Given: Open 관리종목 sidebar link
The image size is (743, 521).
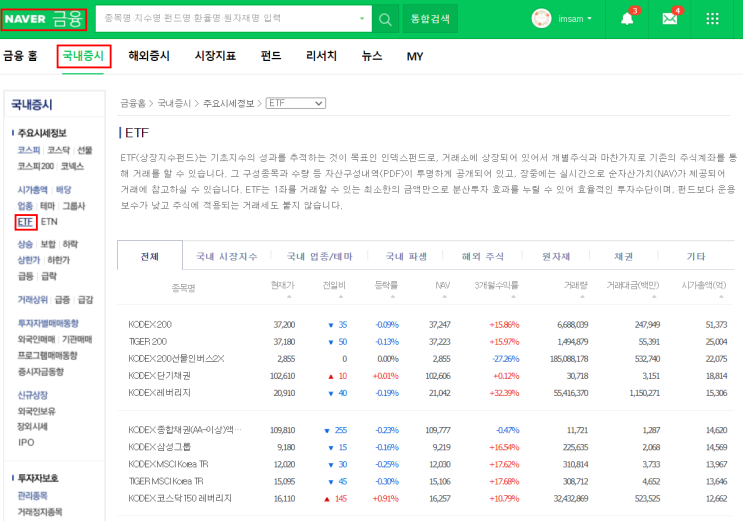Looking at the screenshot, I should [32, 496].
